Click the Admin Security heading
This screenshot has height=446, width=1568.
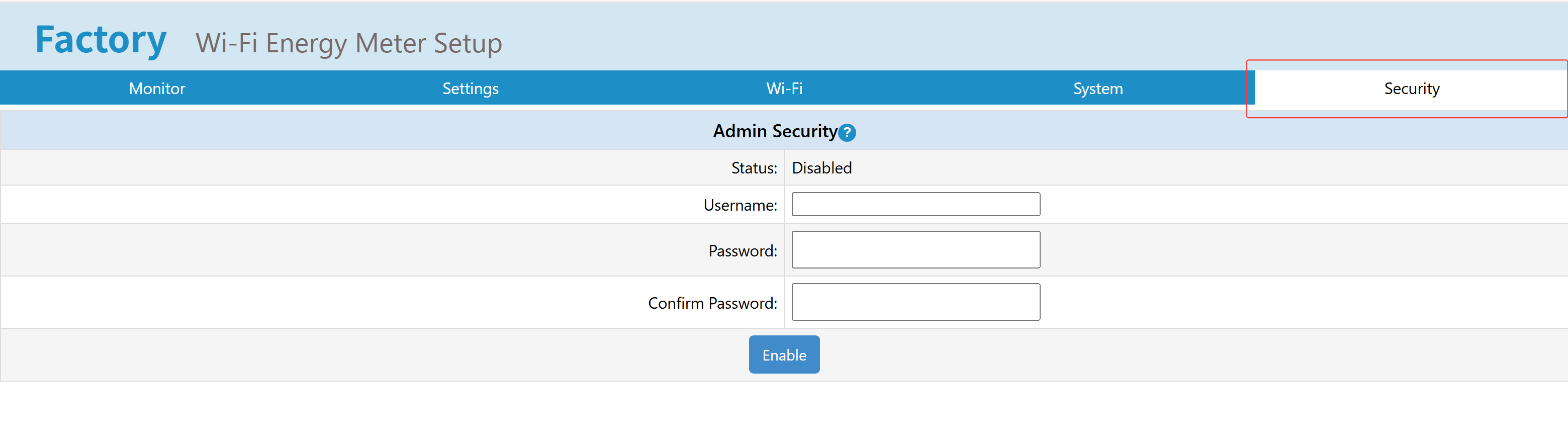pyautogui.click(x=775, y=131)
